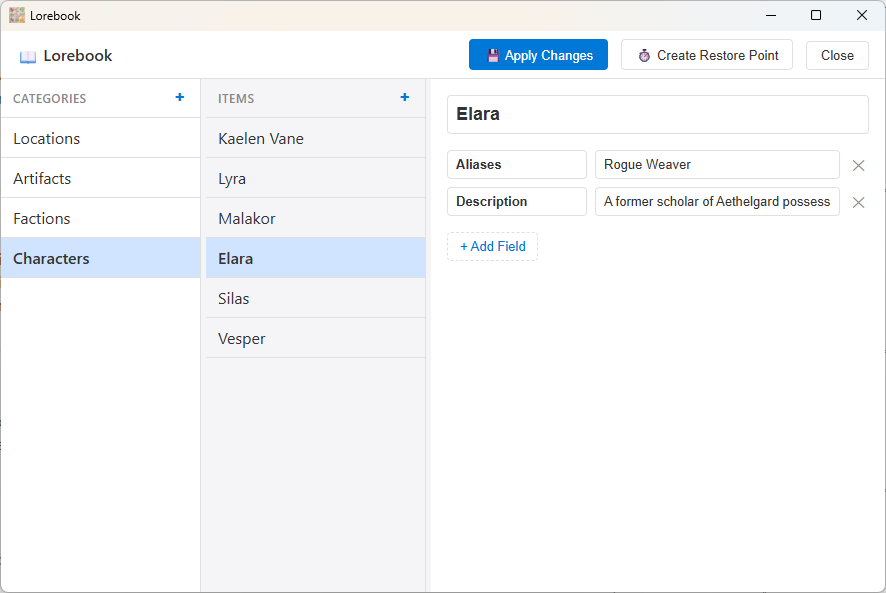886x593 pixels.
Task: Edit the Elara name field
Action: click(657, 114)
